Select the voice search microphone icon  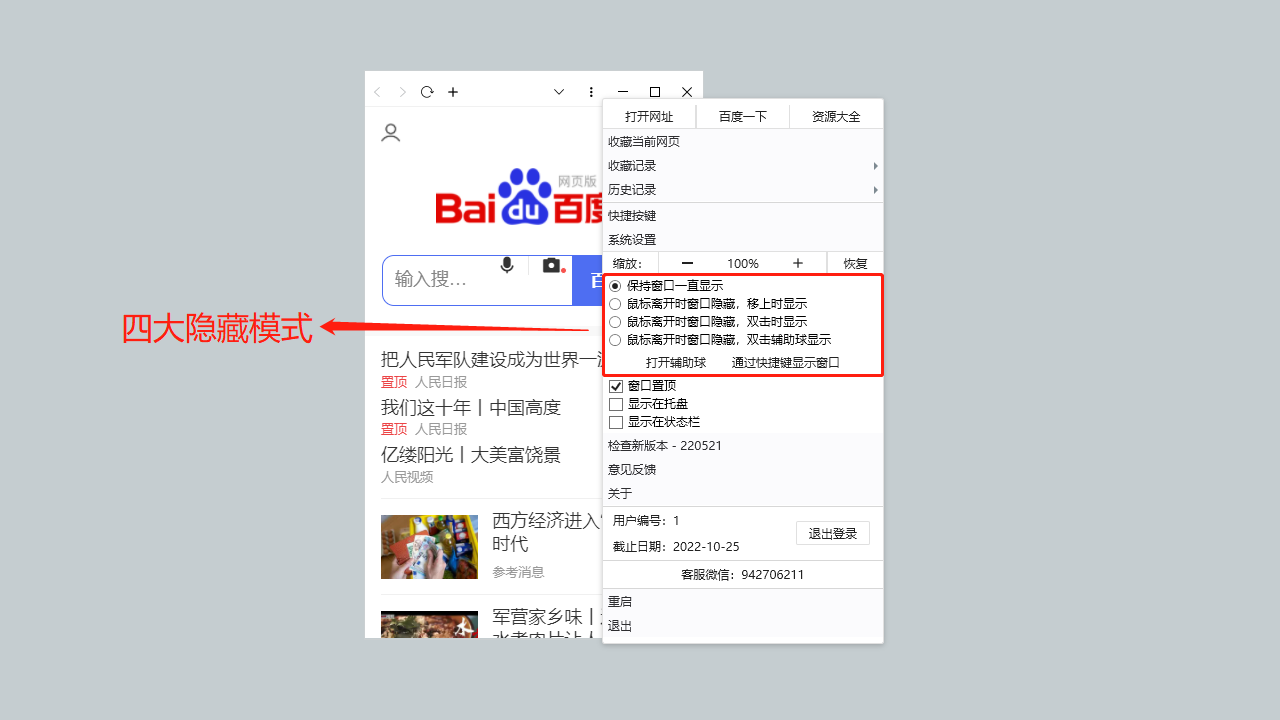(506, 265)
